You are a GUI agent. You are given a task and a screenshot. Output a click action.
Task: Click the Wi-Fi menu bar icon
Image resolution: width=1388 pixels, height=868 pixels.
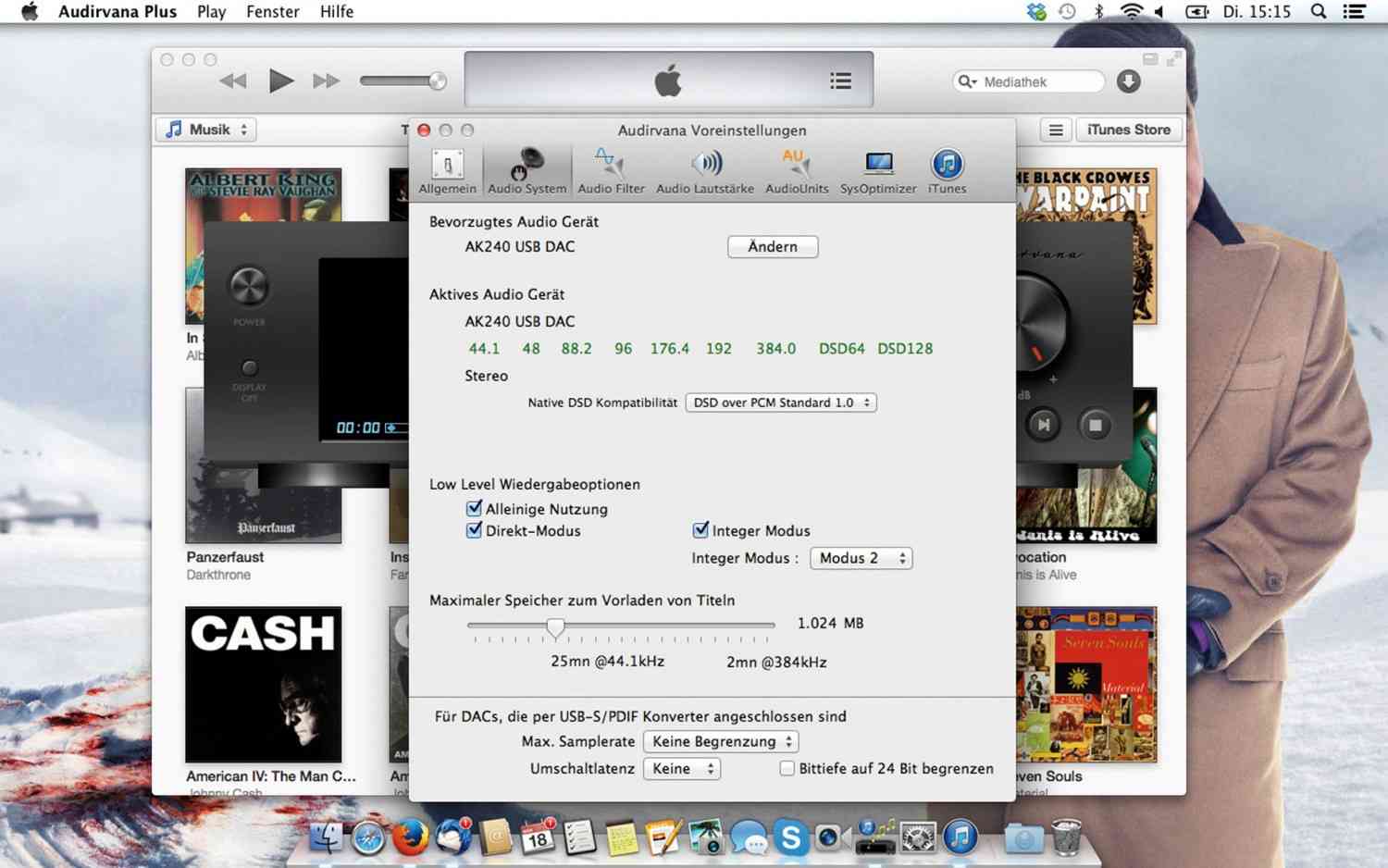click(x=1131, y=12)
